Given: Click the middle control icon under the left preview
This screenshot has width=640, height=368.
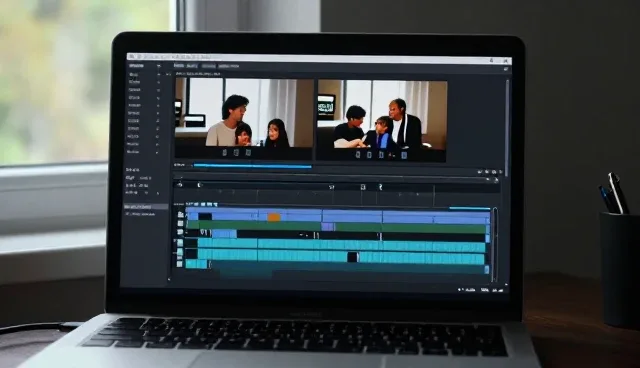Looking at the screenshot, I should (236, 153).
